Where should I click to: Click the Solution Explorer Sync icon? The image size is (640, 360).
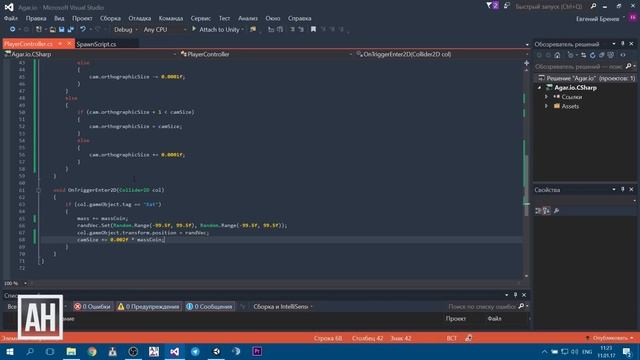(x=583, y=55)
